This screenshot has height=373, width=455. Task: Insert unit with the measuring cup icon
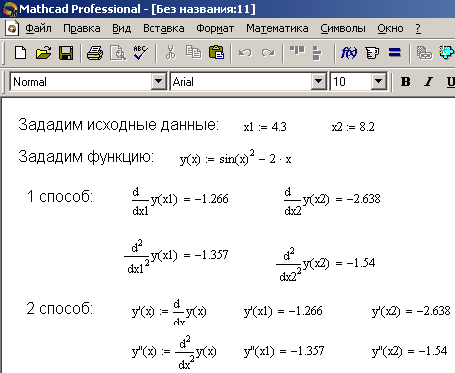point(372,53)
